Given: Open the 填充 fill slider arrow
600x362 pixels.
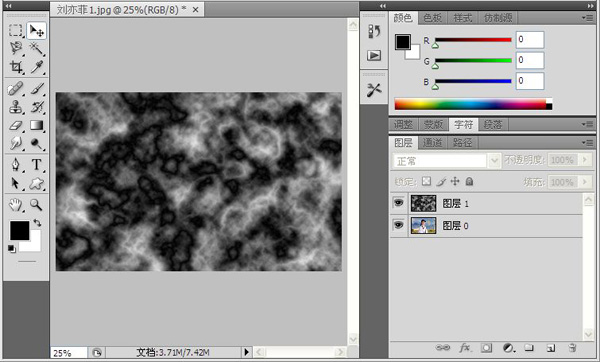Looking at the screenshot, I should (x=585, y=182).
